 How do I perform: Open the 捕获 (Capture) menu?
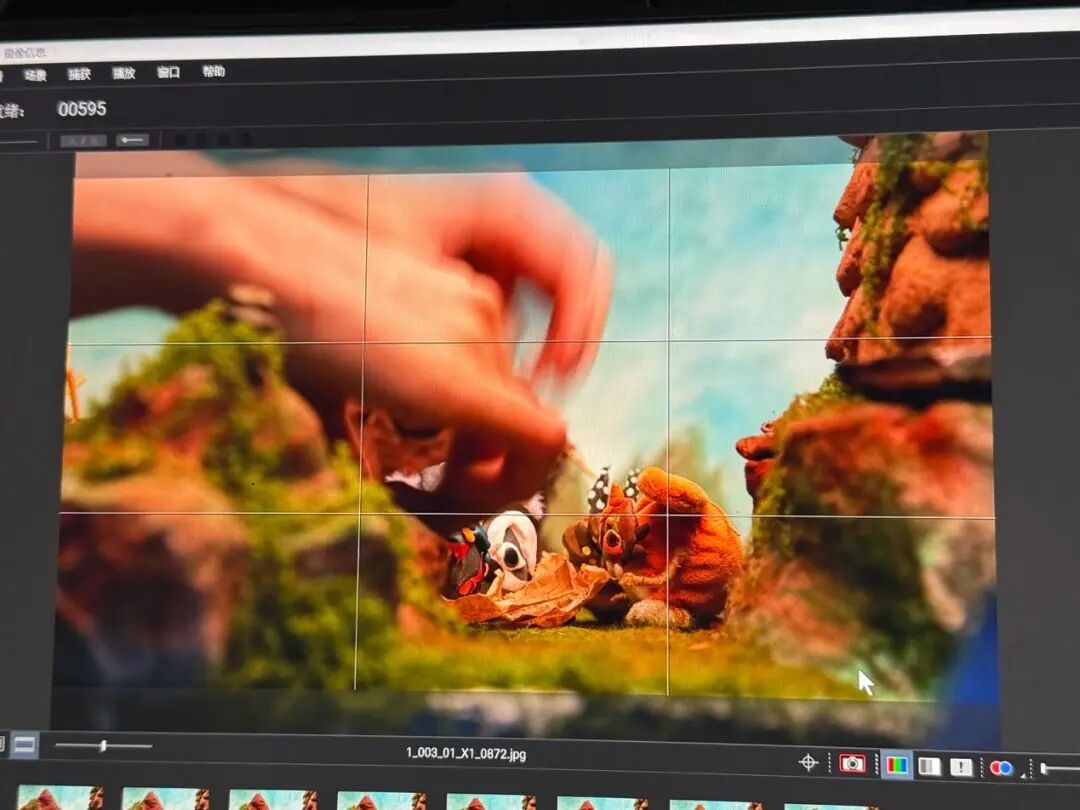pyautogui.click(x=79, y=74)
